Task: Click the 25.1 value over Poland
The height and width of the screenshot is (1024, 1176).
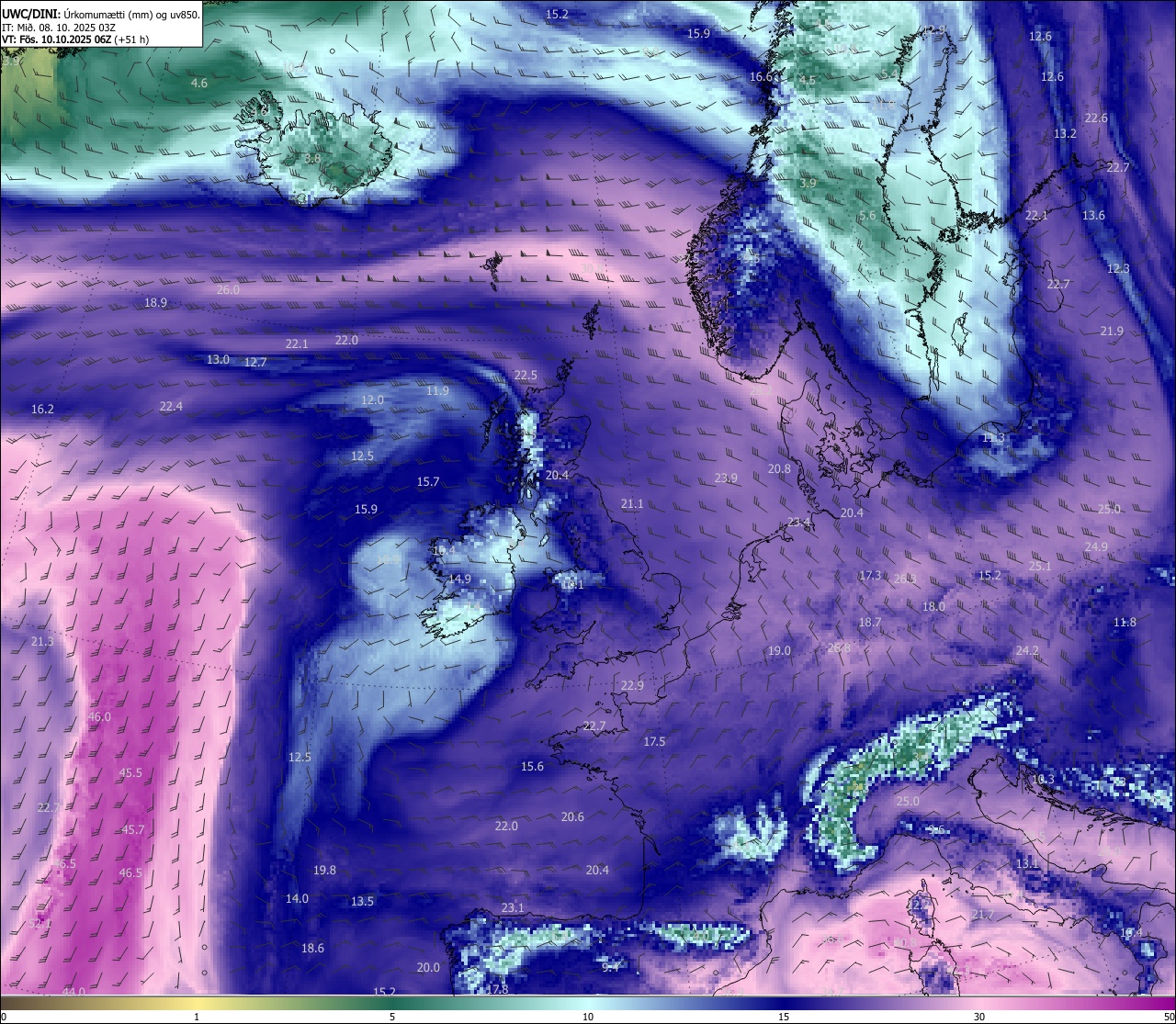Action: click(1039, 566)
